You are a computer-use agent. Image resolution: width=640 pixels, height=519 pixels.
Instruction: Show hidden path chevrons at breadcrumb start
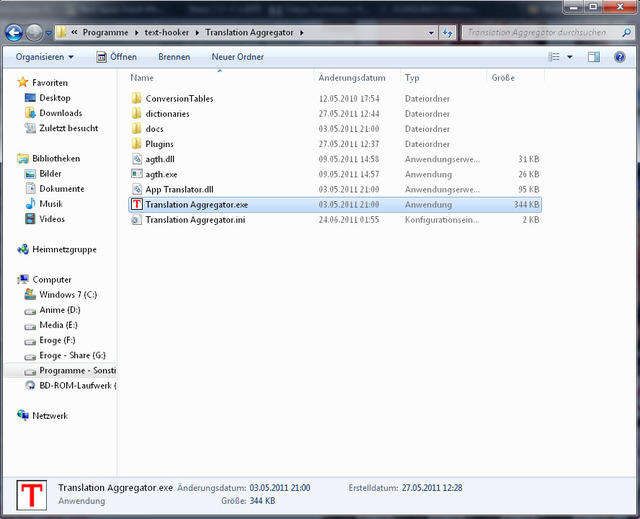pos(74,32)
